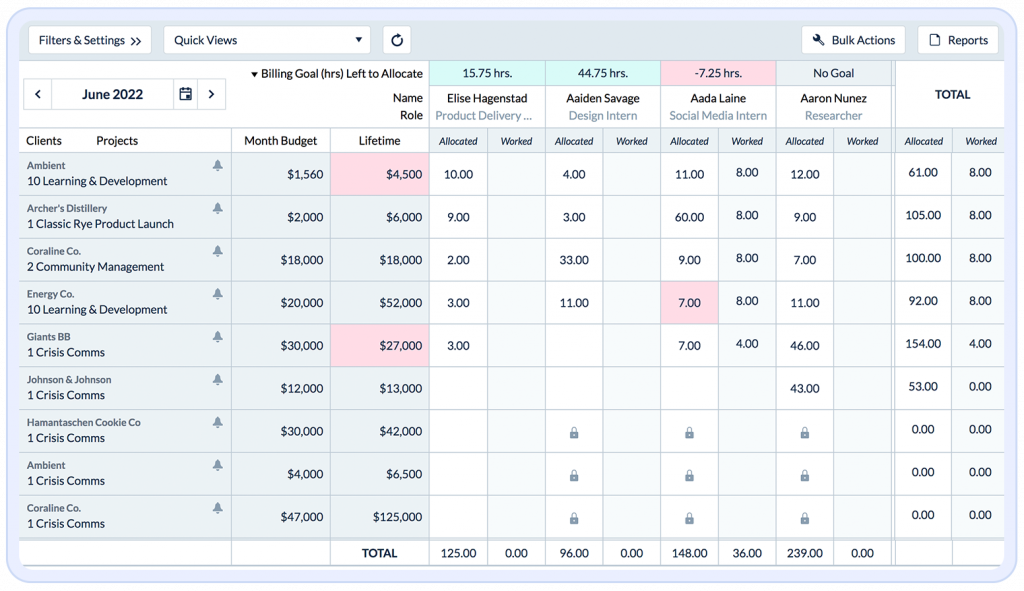Toggle the lock in Aiden Savage's Coraline Crisis Comms cell
This screenshot has height=591, width=1024.
coord(574,519)
